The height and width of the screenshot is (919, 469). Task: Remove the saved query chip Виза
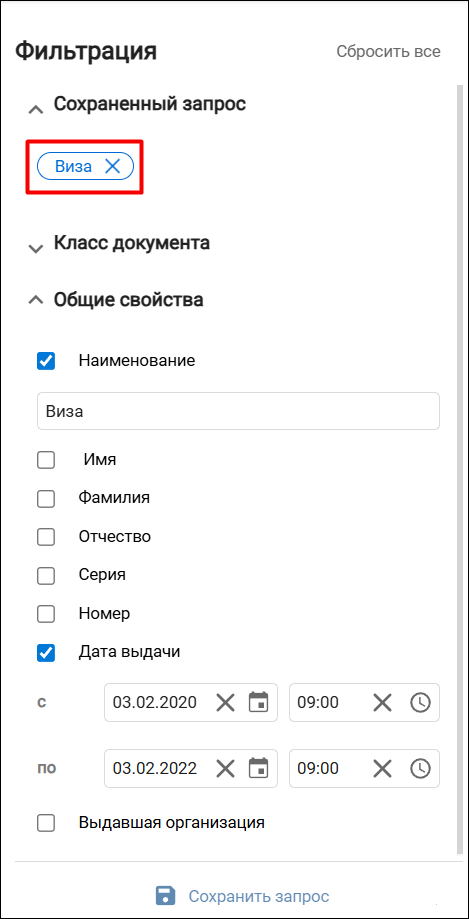[112, 166]
